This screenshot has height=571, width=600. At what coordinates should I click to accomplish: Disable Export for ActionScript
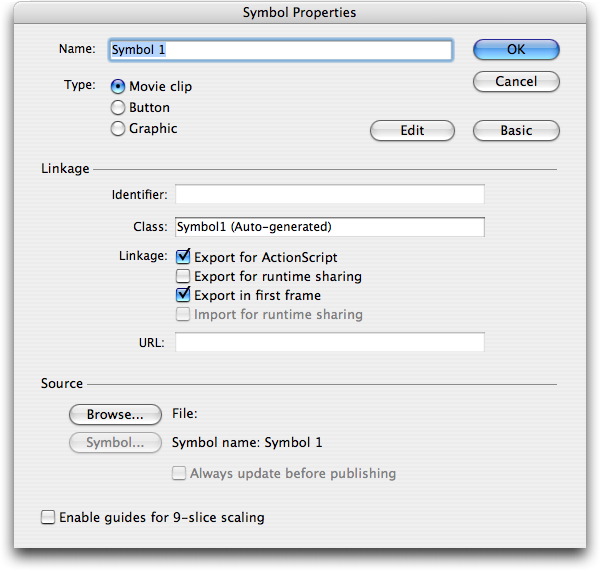[x=183, y=257]
